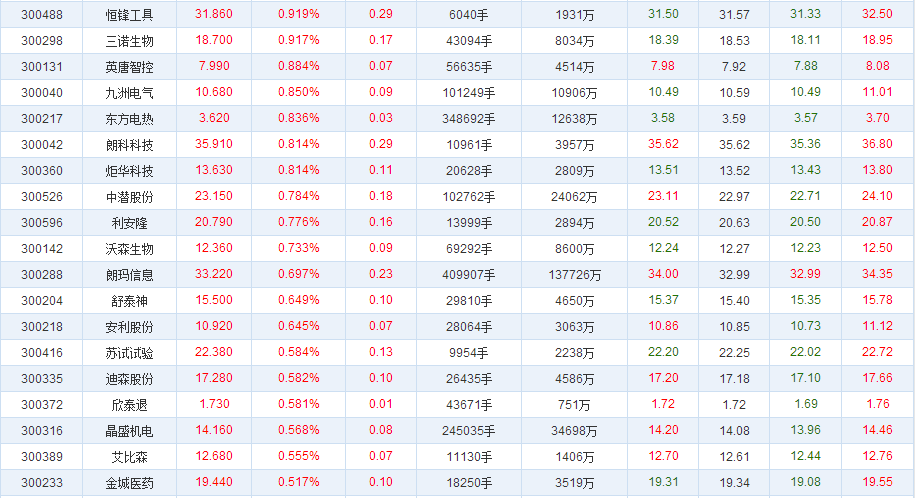This screenshot has height=498, width=916.
Task: Select stock name 三诺生物
Action: click(129, 41)
